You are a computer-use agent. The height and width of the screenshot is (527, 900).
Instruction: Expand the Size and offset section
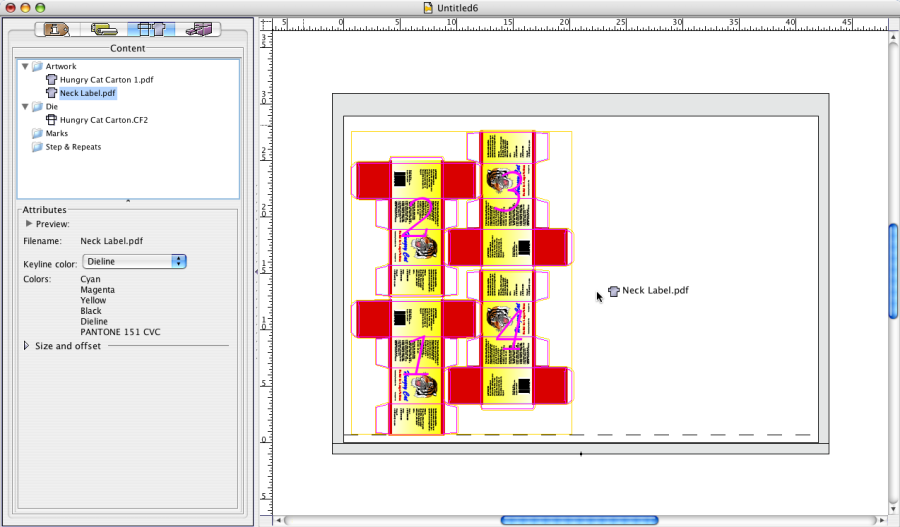[26, 346]
